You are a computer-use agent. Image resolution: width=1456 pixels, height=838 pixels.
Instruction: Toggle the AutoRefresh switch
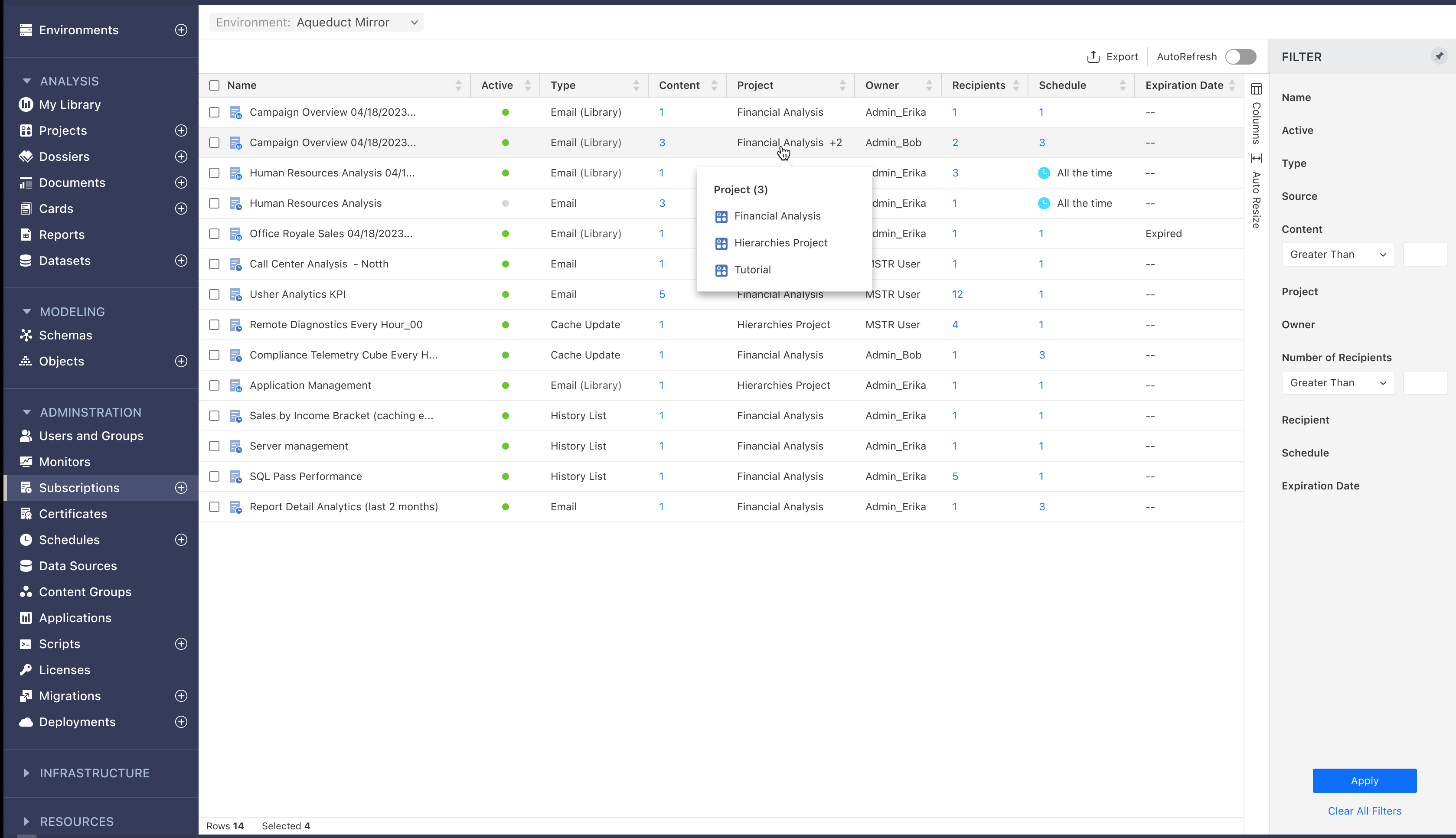[x=1240, y=56]
